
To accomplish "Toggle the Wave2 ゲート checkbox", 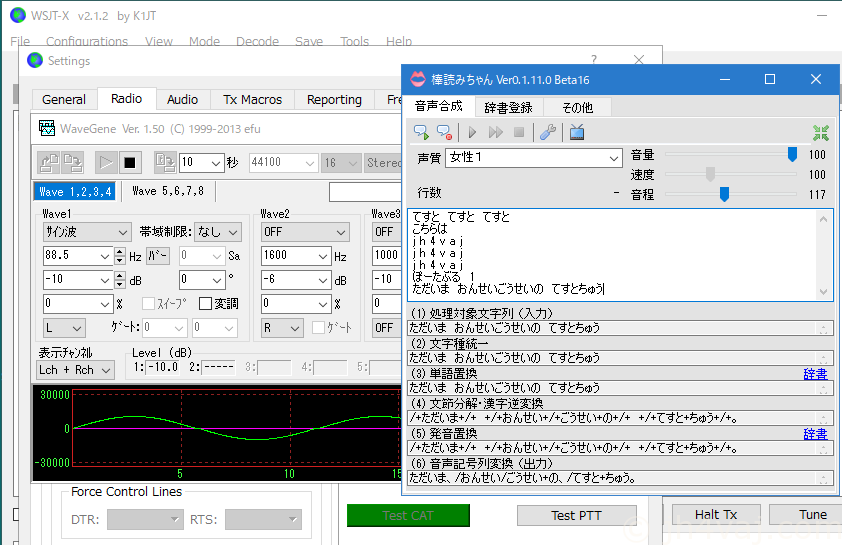I will click(x=318, y=328).
